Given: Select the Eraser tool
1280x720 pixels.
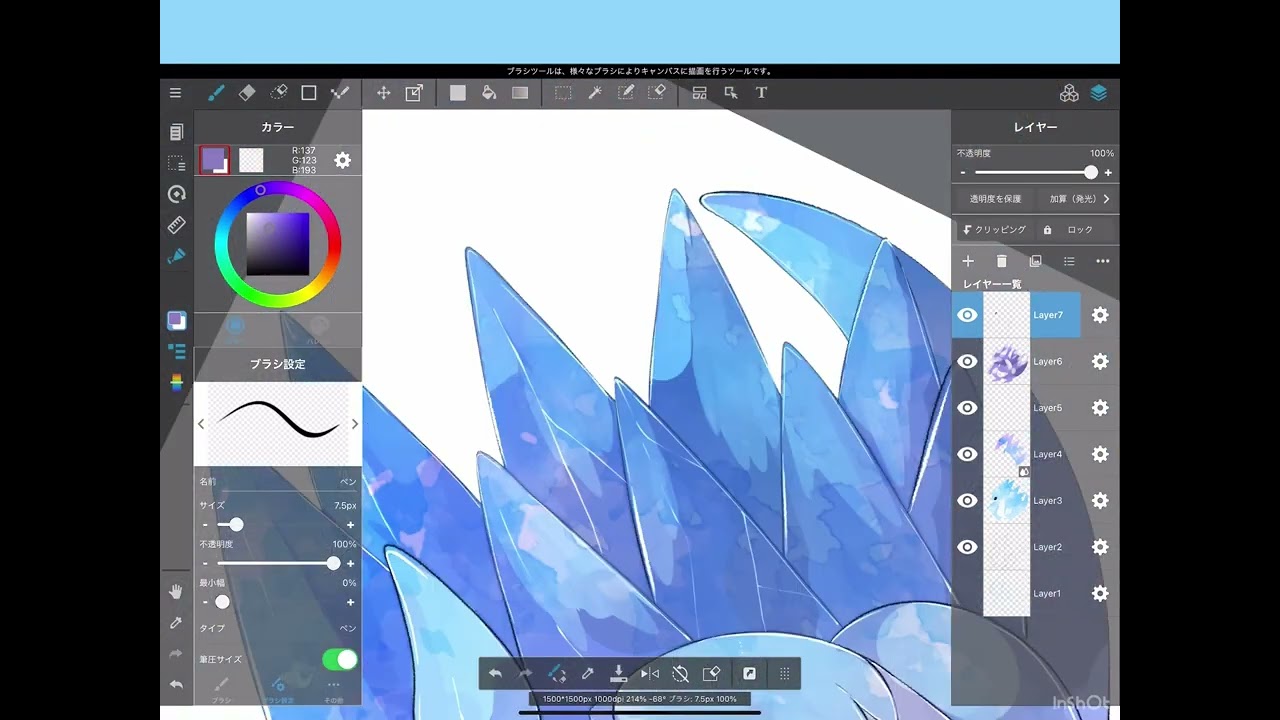Looking at the screenshot, I should 247,93.
